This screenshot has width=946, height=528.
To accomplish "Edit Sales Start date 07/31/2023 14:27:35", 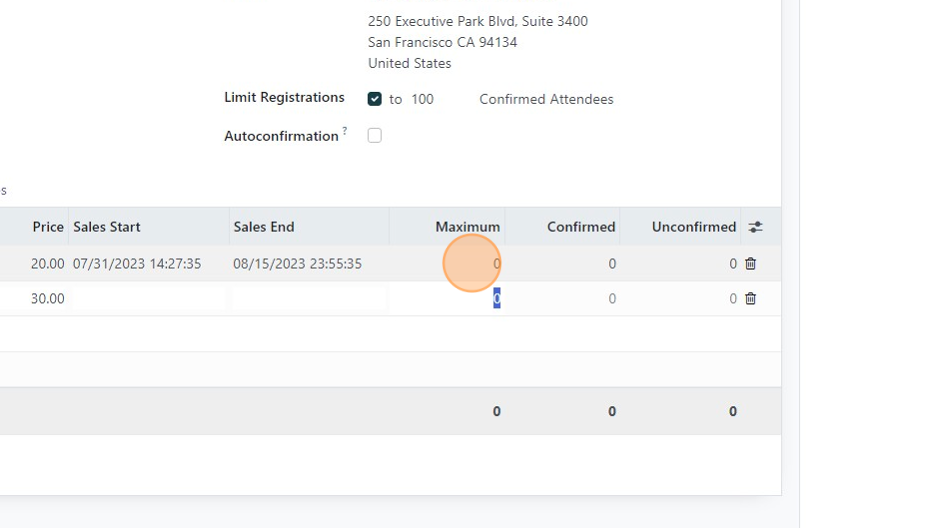I will click(137, 264).
